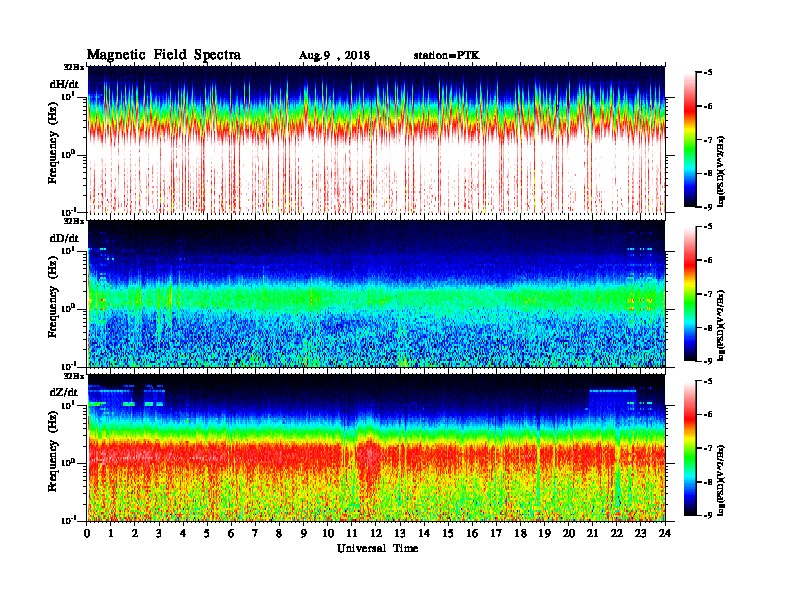The height and width of the screenshot is (612, 792).
Task: Click the "Magnetic Field Spectra" title
Action: (x=164, y=55)
